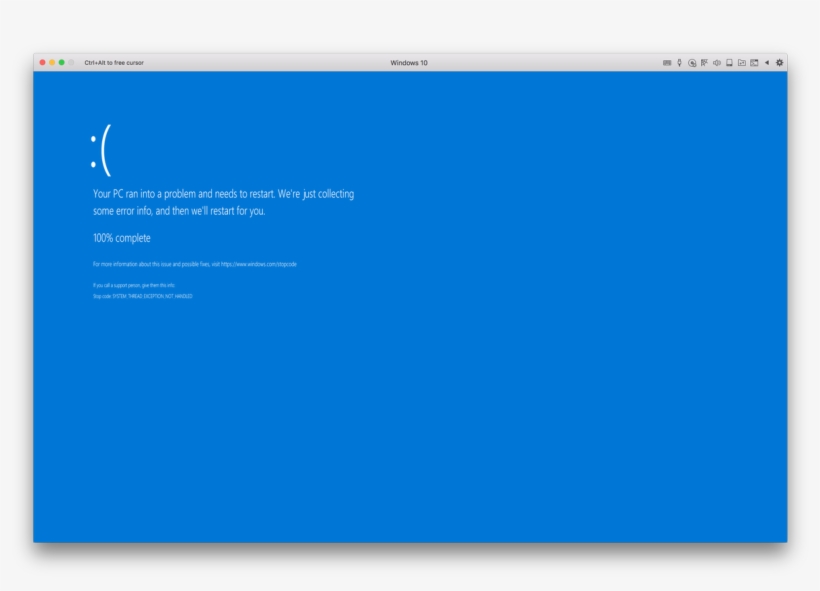Open the VM configuration gear

[x=779, y=62]
